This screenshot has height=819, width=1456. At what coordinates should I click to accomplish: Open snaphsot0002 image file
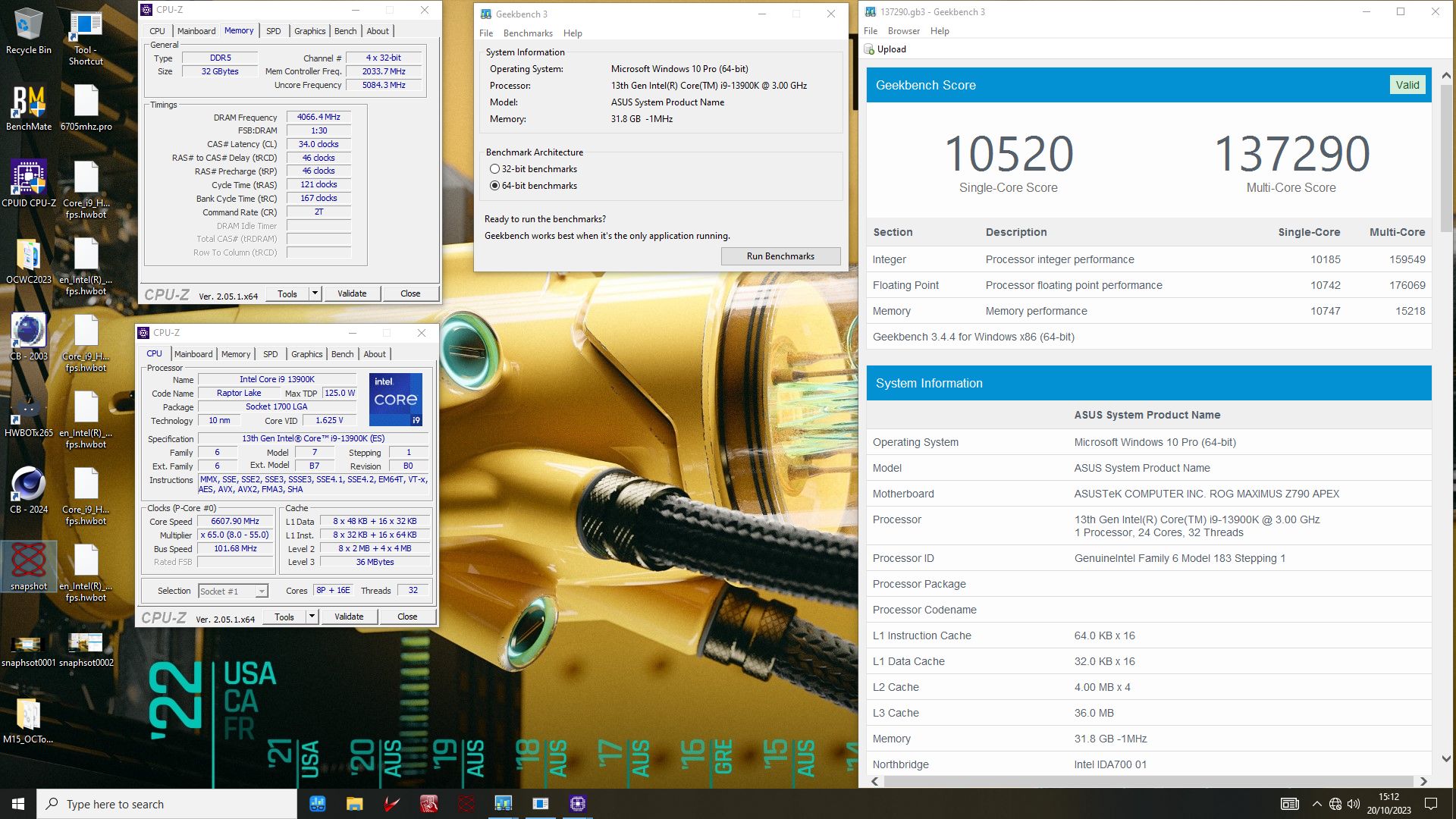click(86, 650)
